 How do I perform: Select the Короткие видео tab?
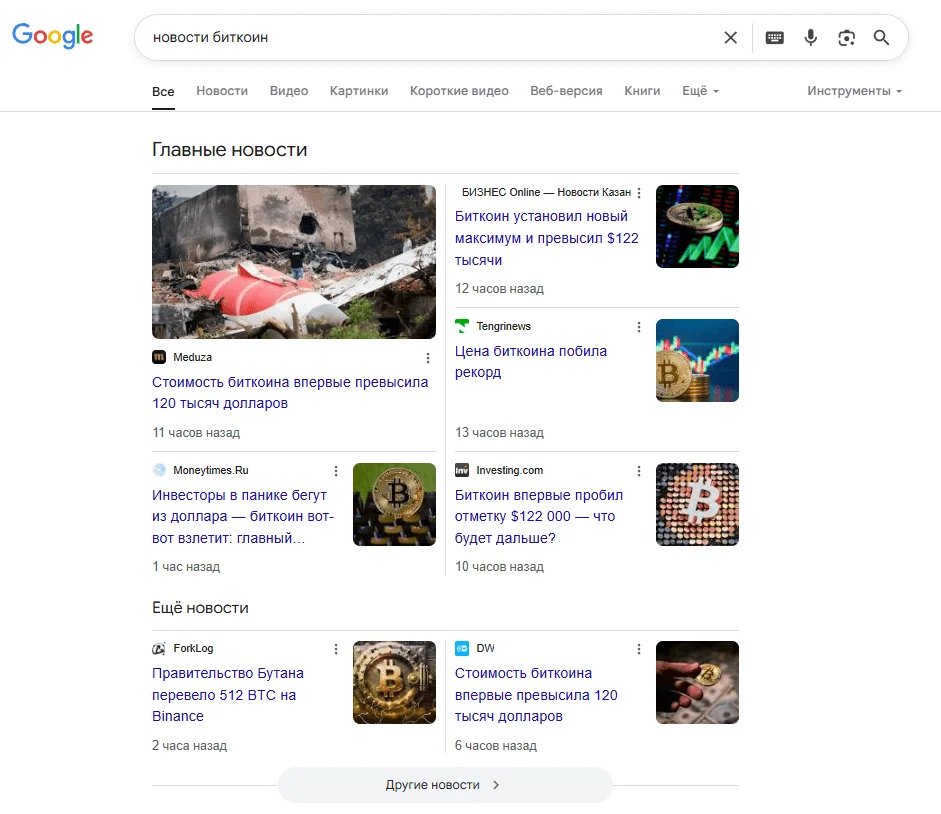tap(459, 91)
